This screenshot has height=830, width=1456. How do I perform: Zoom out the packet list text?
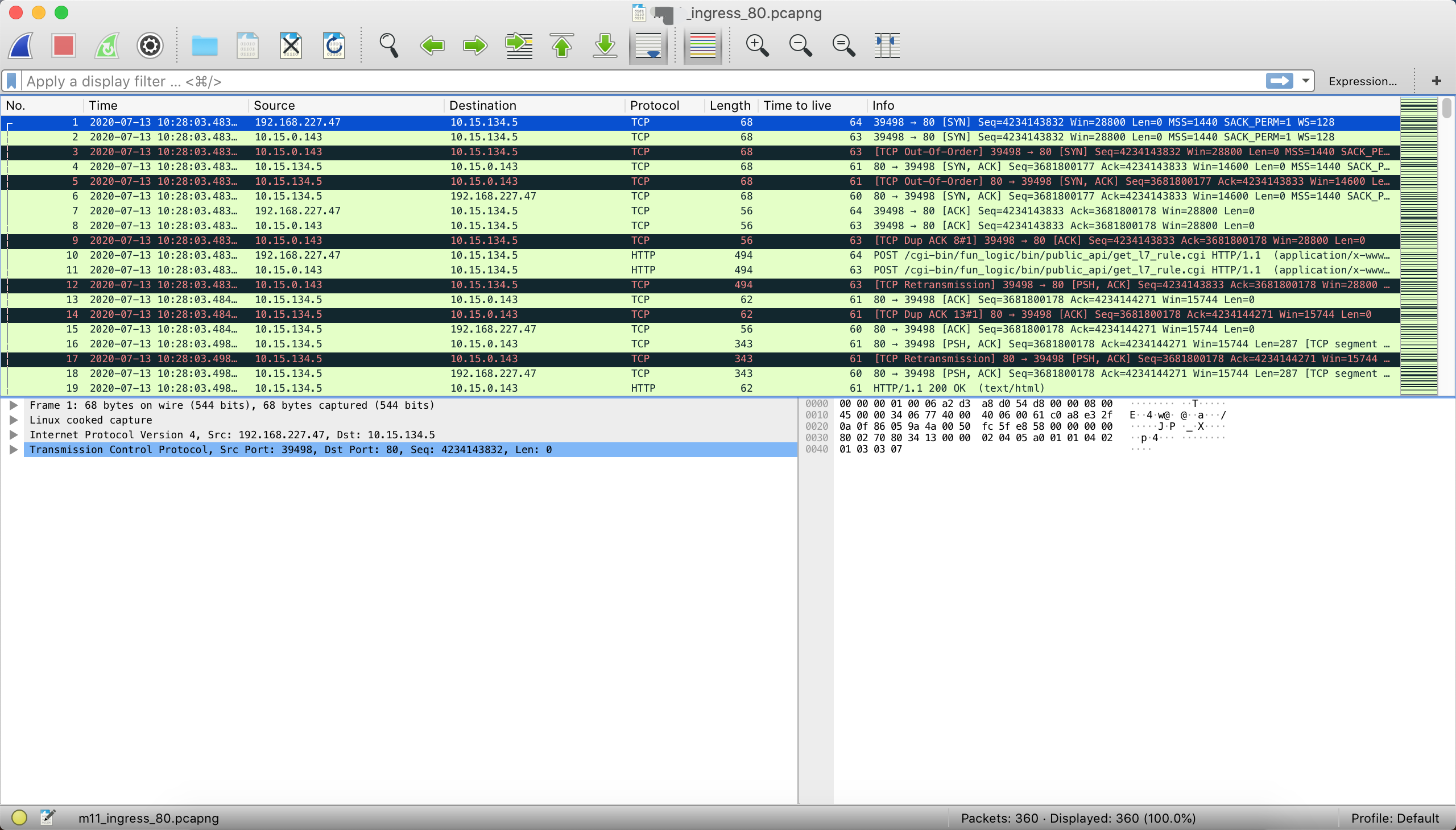(800, 45)
